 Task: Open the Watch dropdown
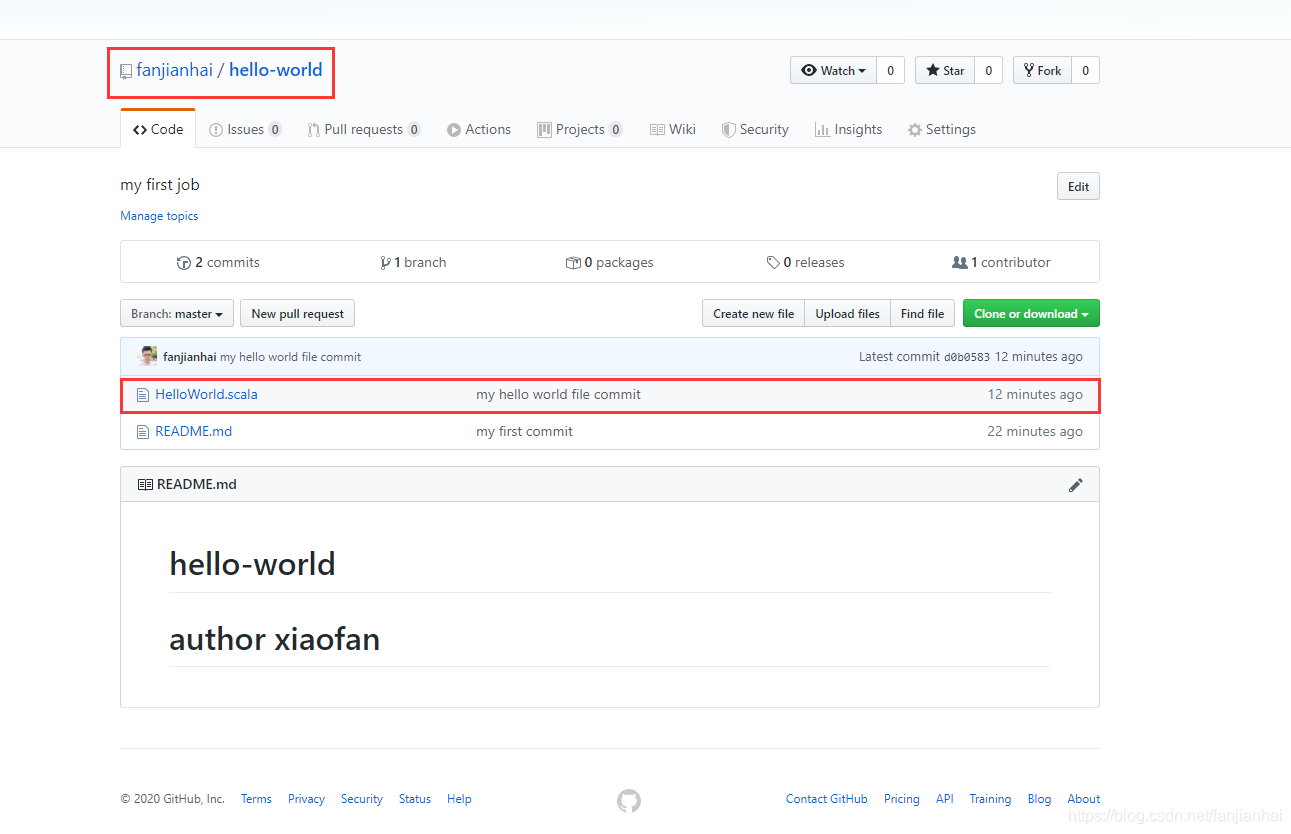pos(833,70)
